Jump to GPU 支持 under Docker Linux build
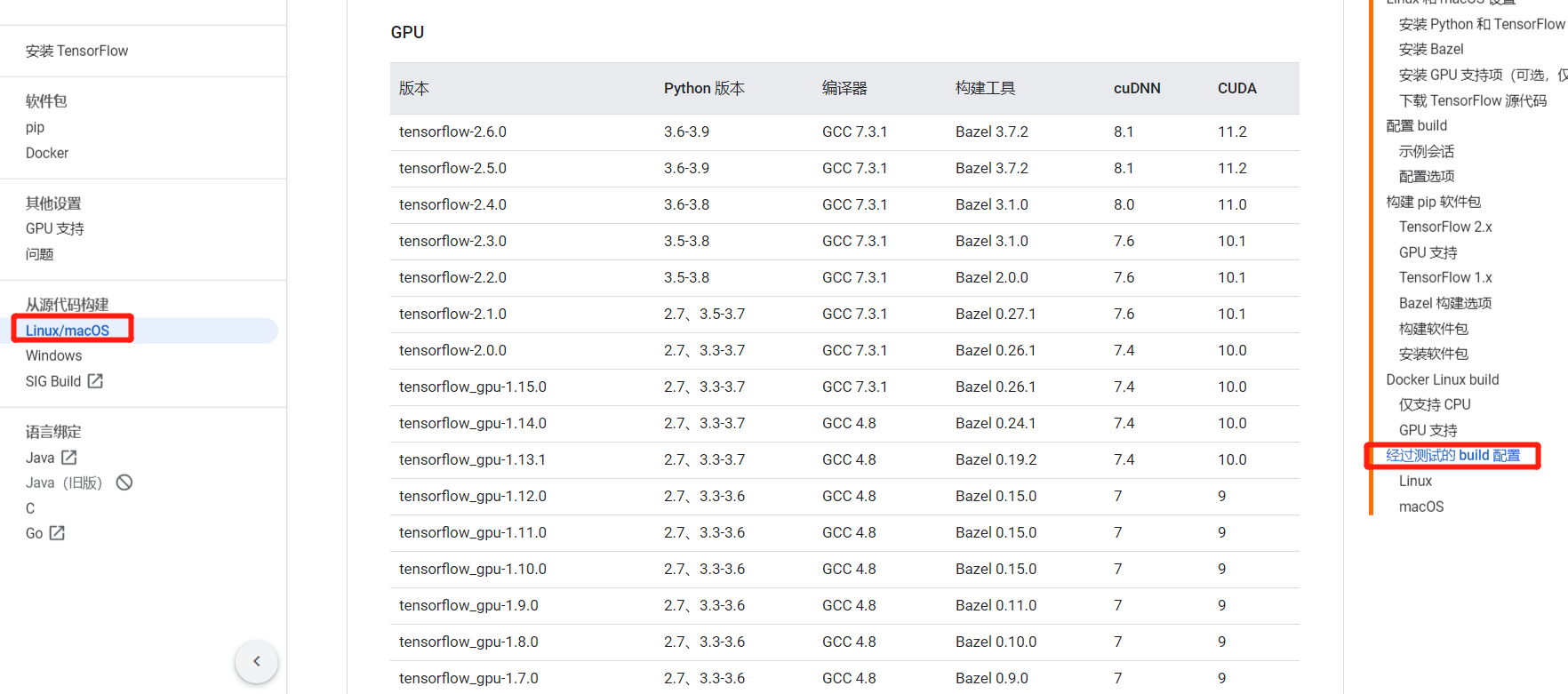 pos(1428,430)
